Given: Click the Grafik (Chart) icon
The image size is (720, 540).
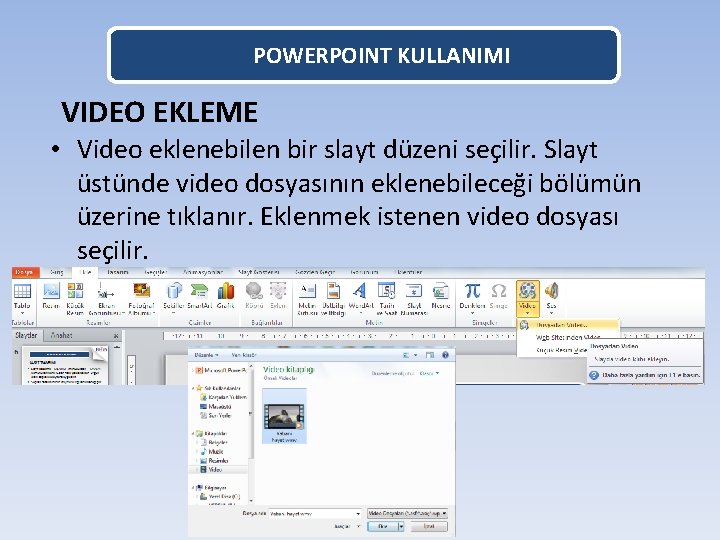Looking at the screenshot, I should pyautogui.click(x=225, y=291).
